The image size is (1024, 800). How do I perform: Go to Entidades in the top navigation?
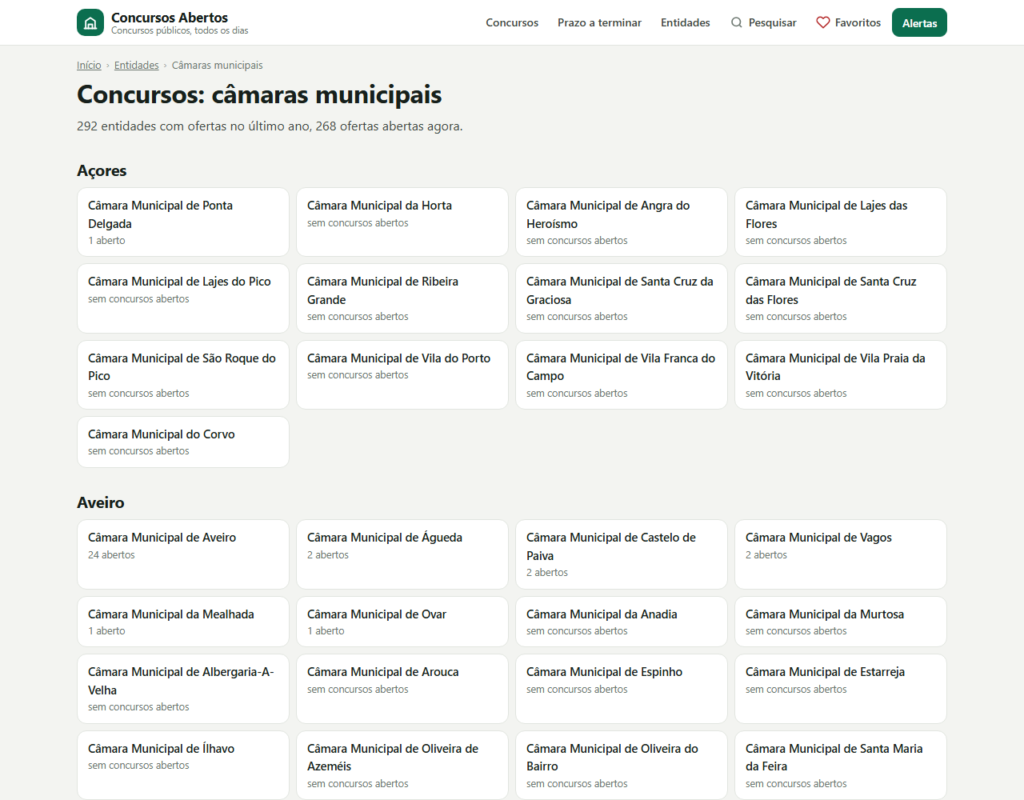tap(685, 22)
